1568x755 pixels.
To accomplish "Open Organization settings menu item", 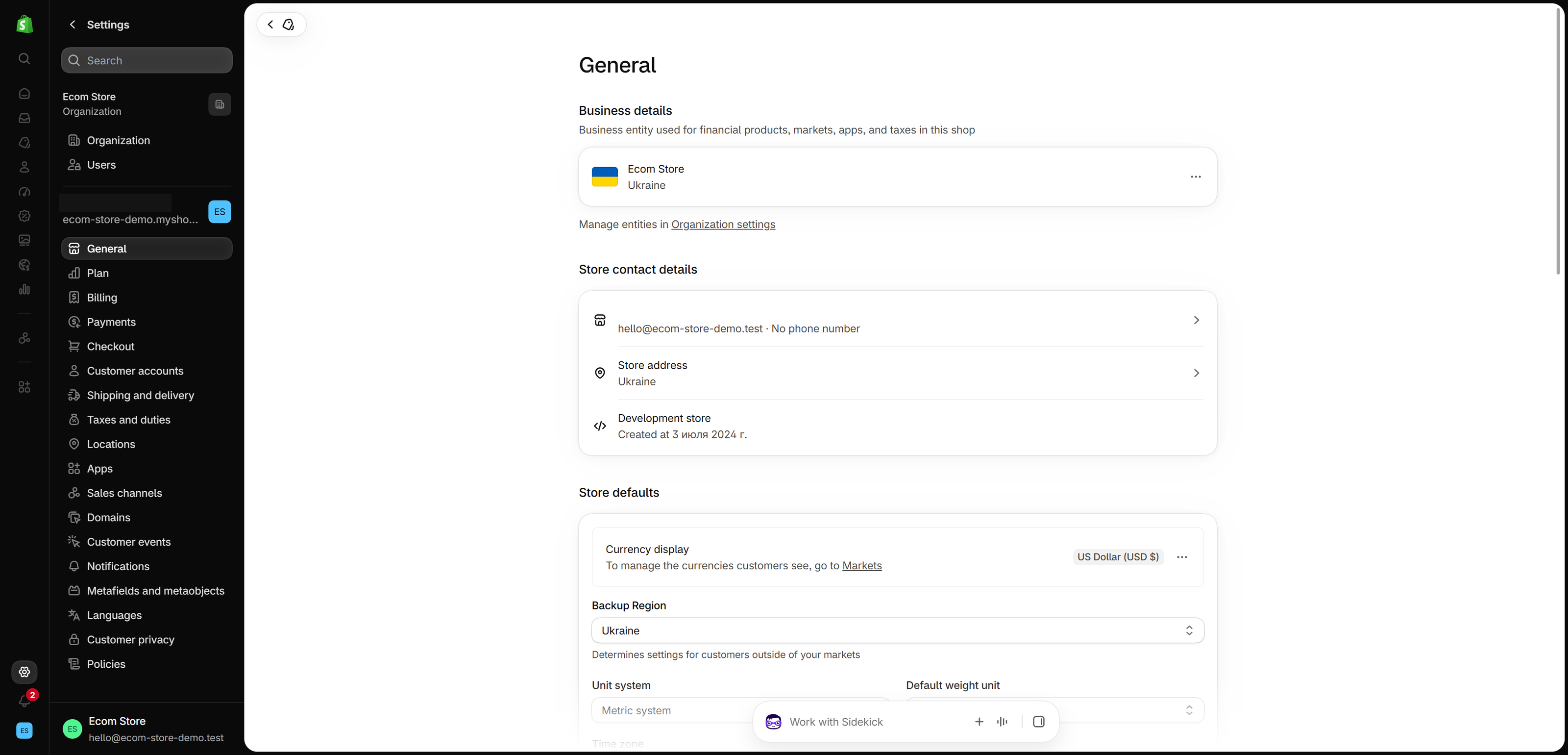I will pos(147,141).
